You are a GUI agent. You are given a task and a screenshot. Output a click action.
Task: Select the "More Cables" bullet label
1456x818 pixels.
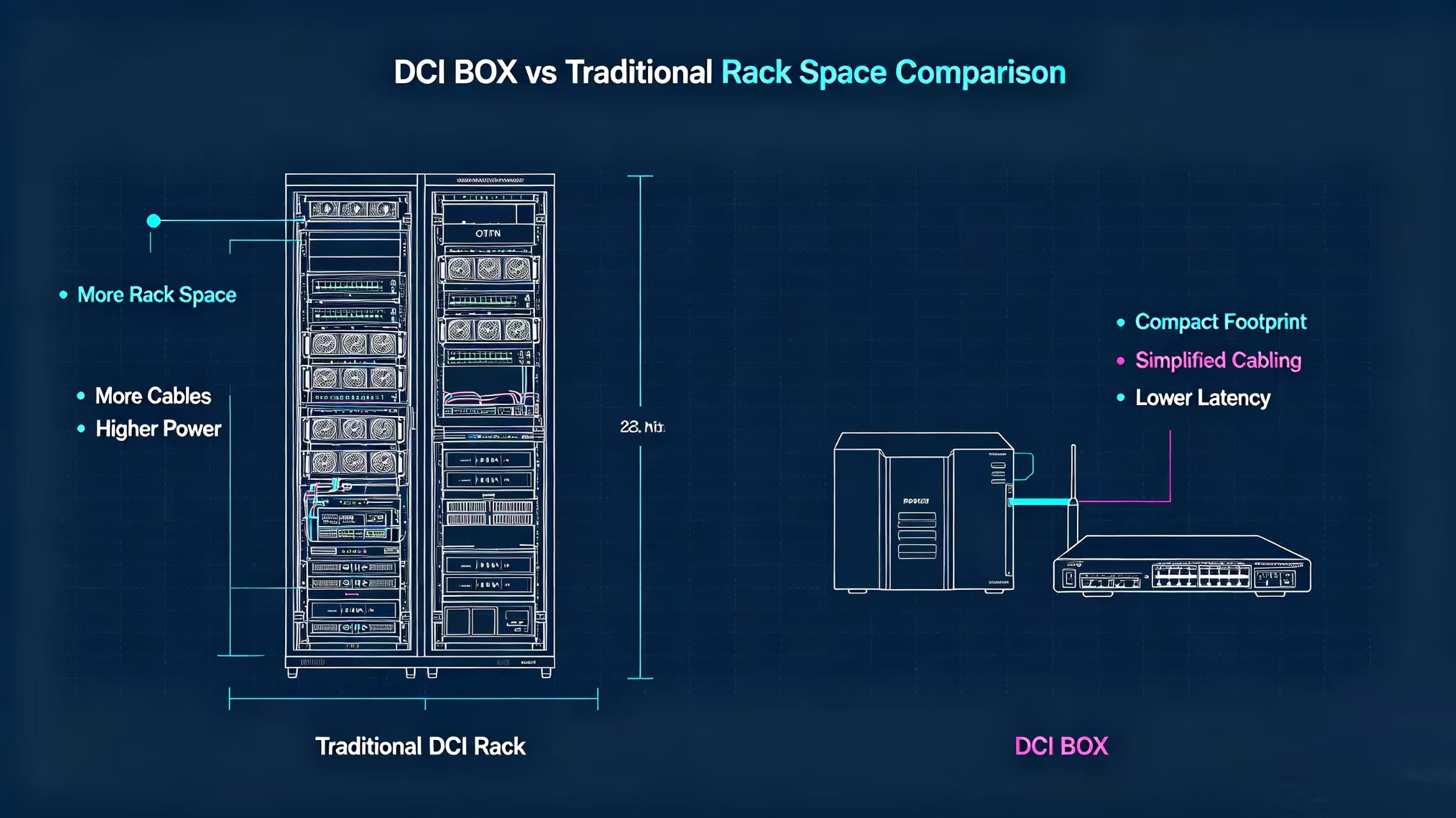[153, 396]
